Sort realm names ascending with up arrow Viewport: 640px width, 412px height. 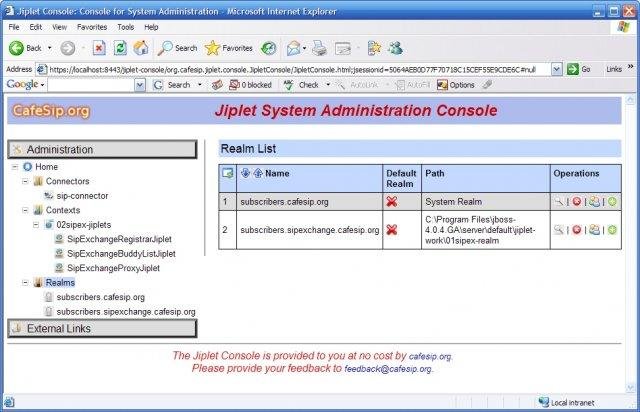pos(258,173)
